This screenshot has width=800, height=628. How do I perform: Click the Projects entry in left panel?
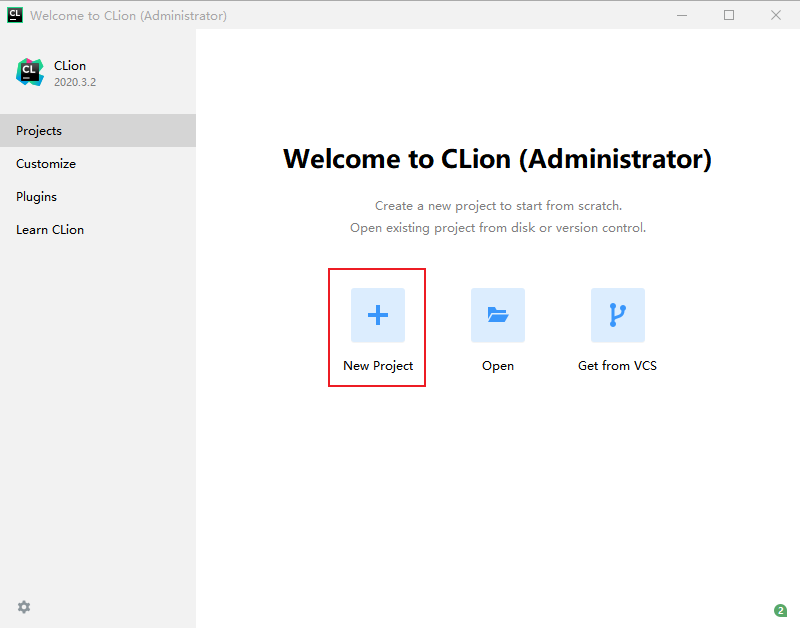[40, 130]
